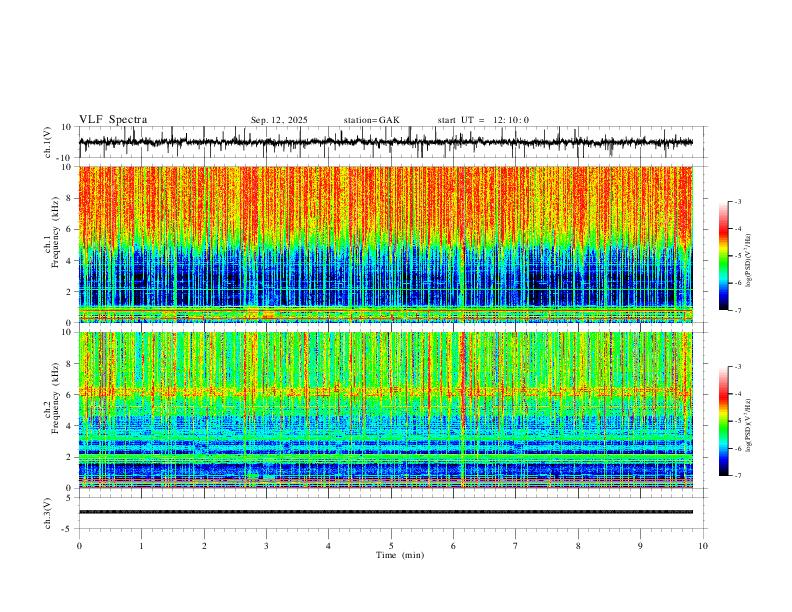The height and width of the screenshot is (612, 792).
Task: Click the "8" kHz tick on ch.1 frequency axis
Action: tap(69, 198)
